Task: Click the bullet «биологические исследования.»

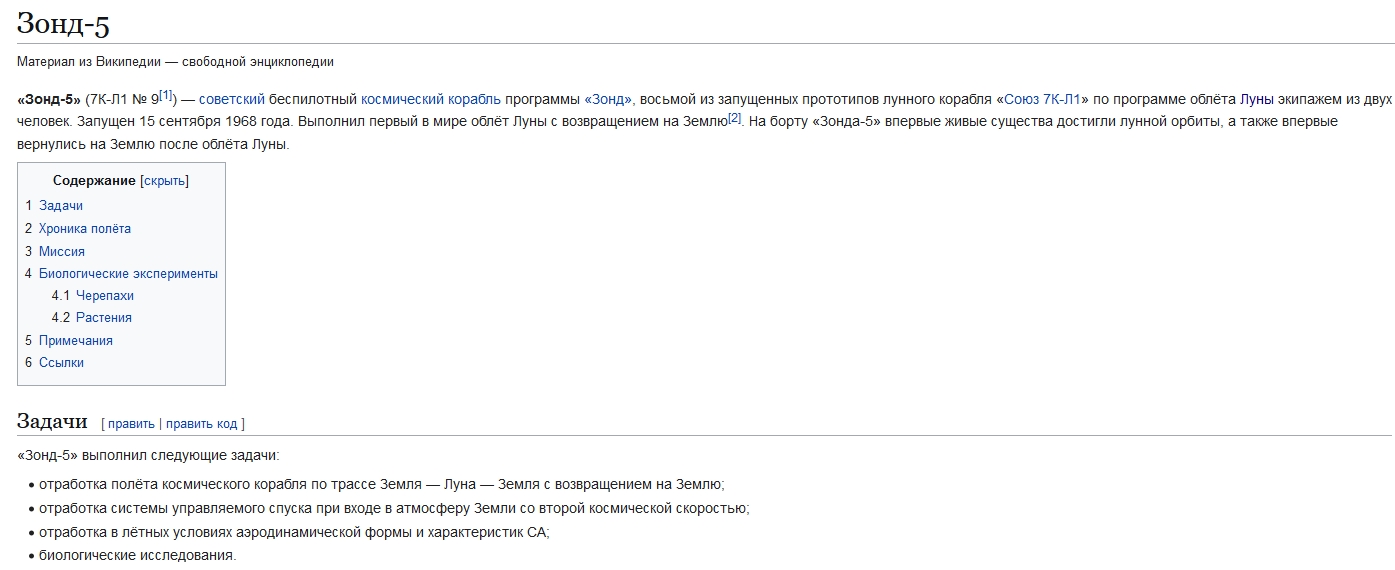Action: pyautogui.click(x=138, y=555)
